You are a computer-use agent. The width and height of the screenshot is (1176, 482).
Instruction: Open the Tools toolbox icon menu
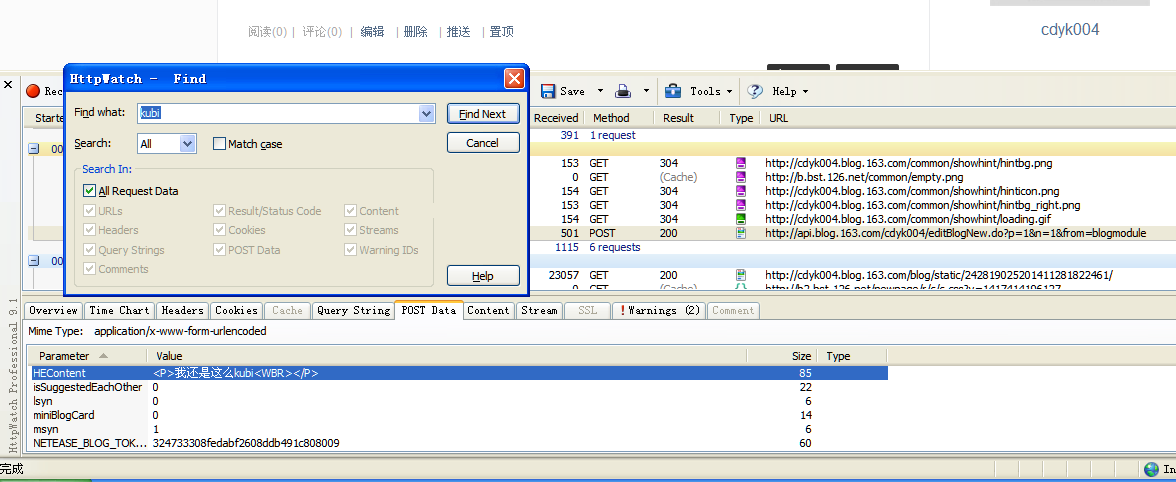(x=674, y=91)
